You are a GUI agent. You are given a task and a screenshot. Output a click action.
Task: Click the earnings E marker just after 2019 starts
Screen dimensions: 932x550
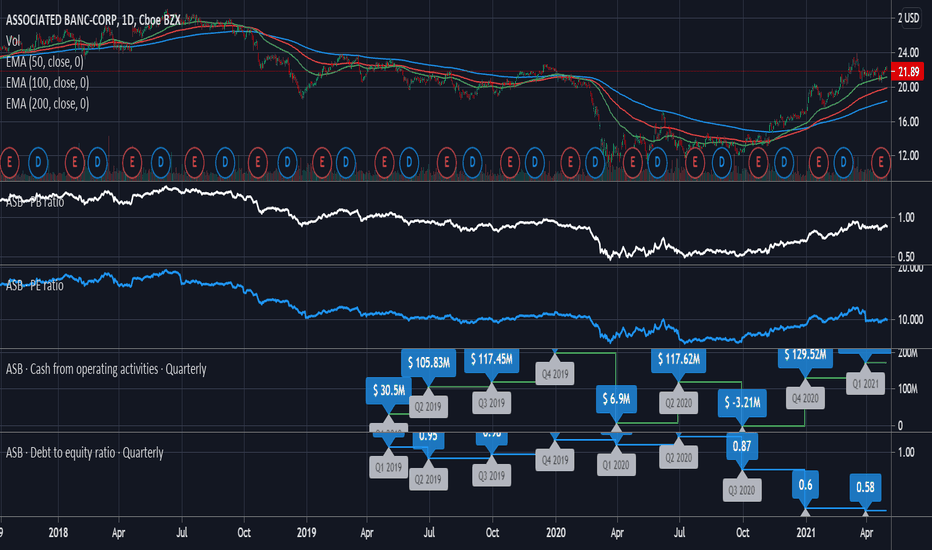tap(322, 162)
